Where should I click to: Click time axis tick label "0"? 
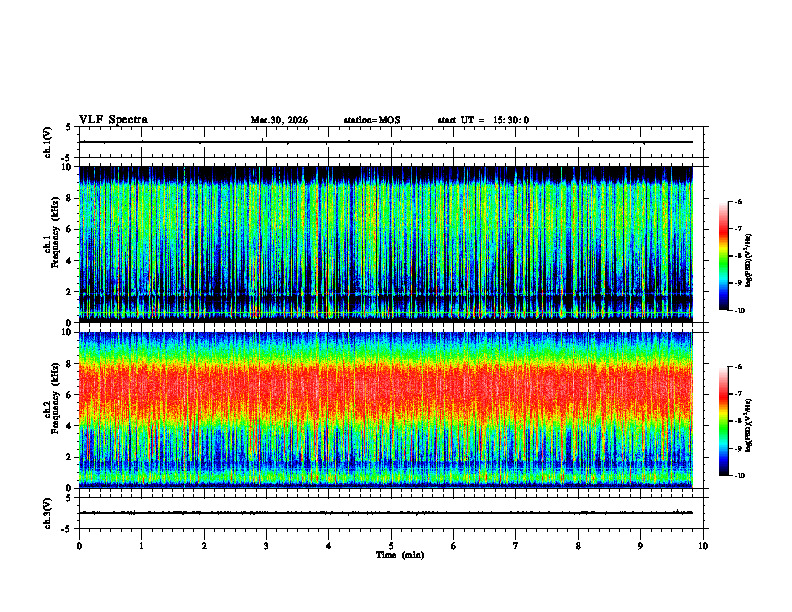79,546
